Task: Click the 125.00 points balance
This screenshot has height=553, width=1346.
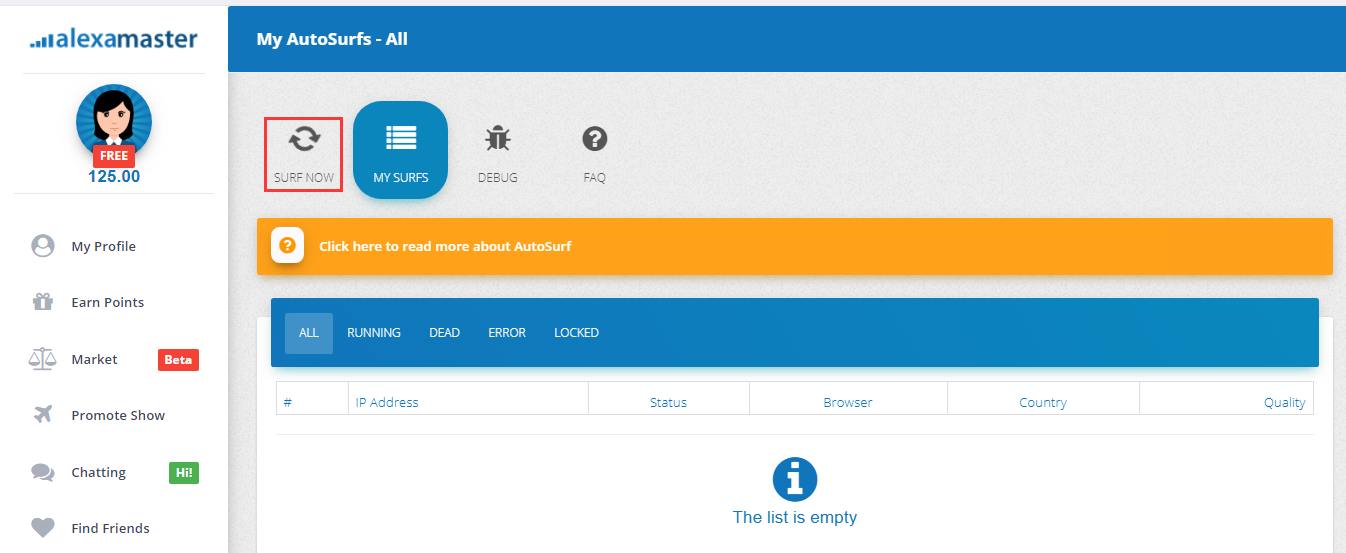Action: [x=114, y=177]
